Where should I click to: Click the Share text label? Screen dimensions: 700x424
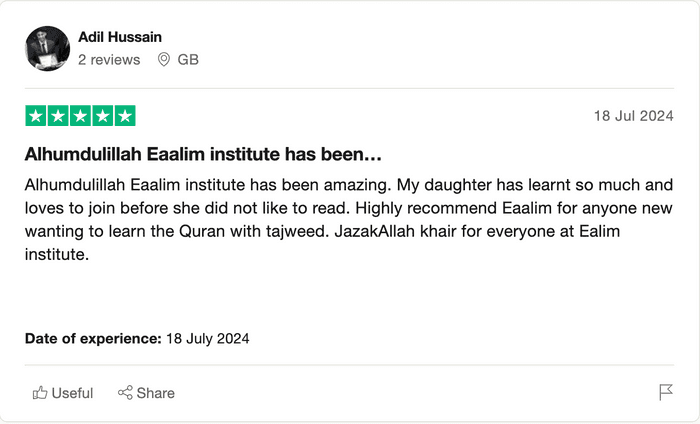(156, 393)
